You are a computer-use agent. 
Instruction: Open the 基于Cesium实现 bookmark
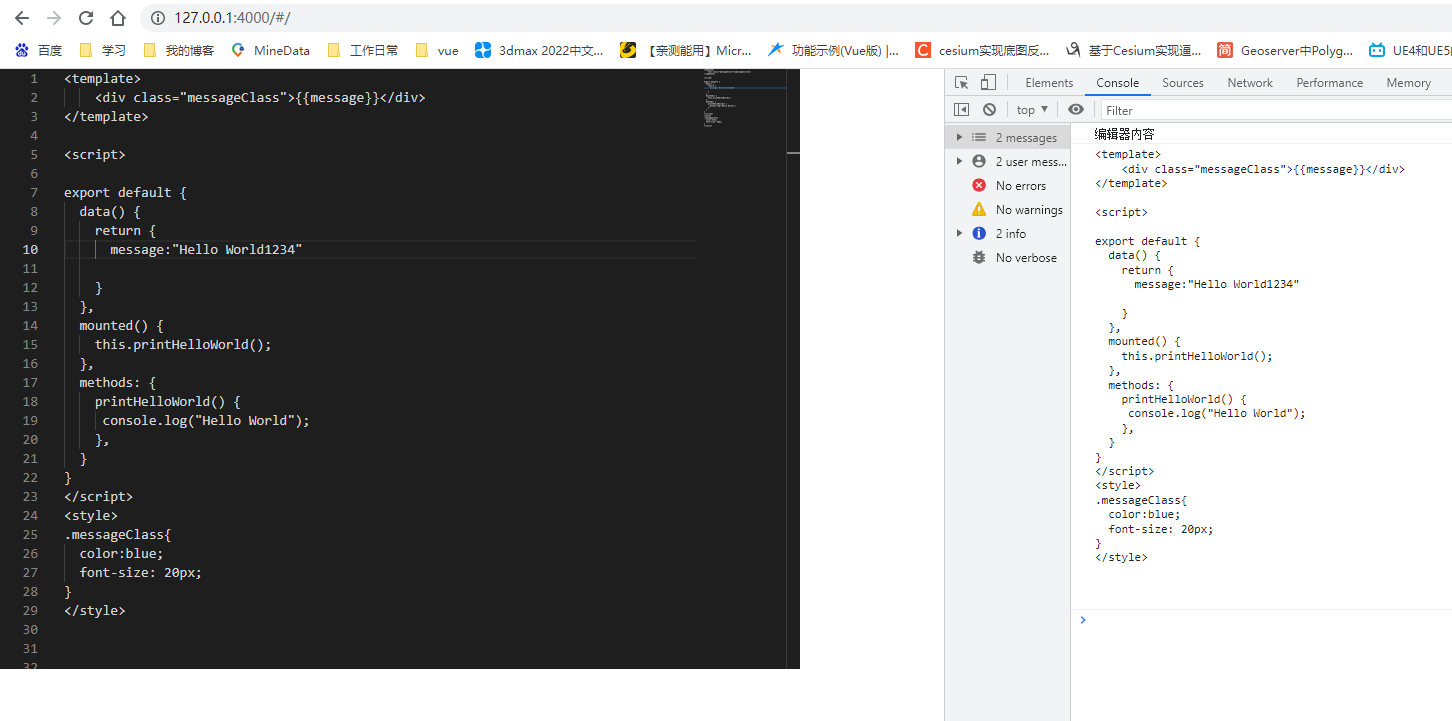coord(1134,50)
